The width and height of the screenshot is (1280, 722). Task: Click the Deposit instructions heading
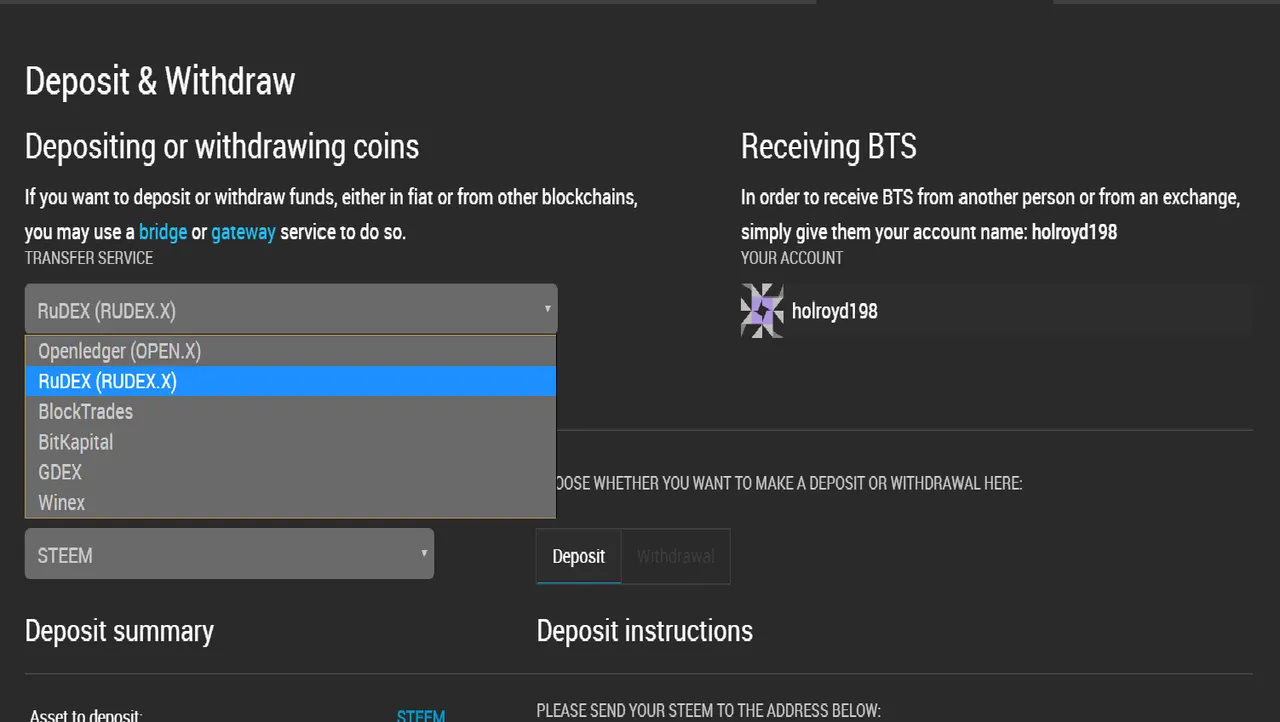(645, 631)
